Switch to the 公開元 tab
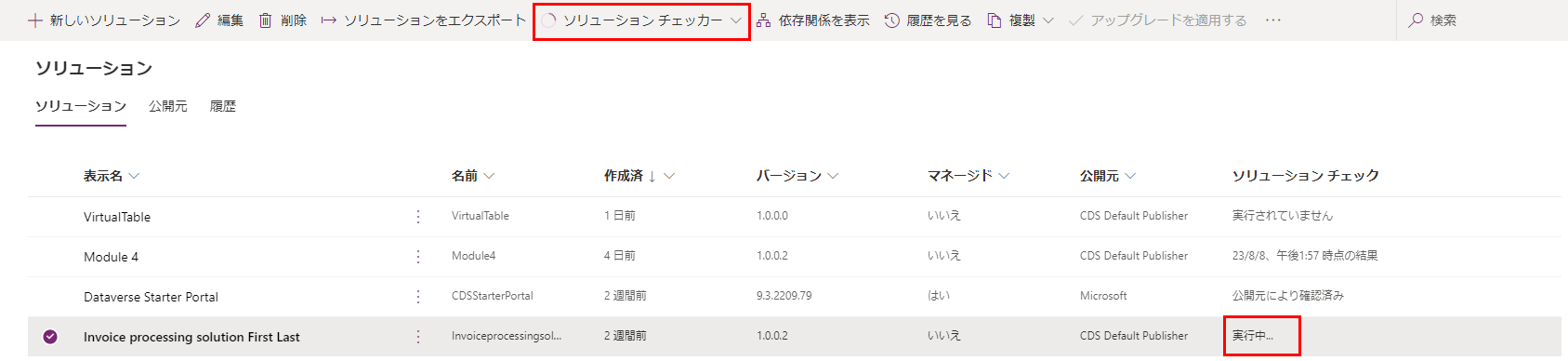1568x361 pixels. tap(168, 106)
